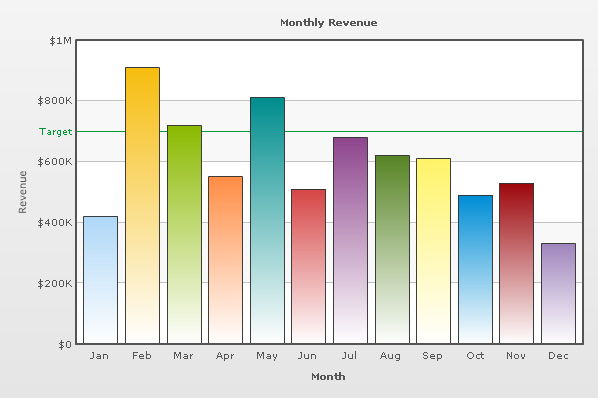Click the Jan month label
Image resolution: width=598 pixels, height=398 pixels.
(99, 356)
